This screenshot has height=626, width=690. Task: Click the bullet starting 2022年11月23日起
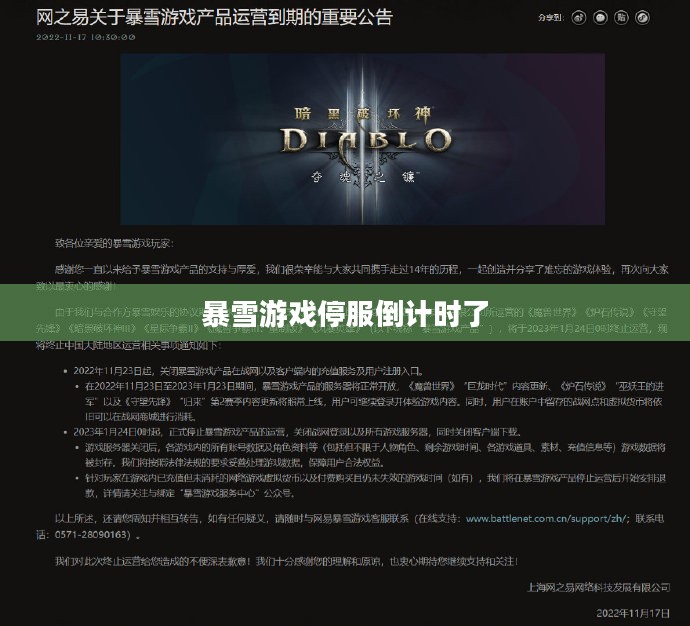[249, 371]
